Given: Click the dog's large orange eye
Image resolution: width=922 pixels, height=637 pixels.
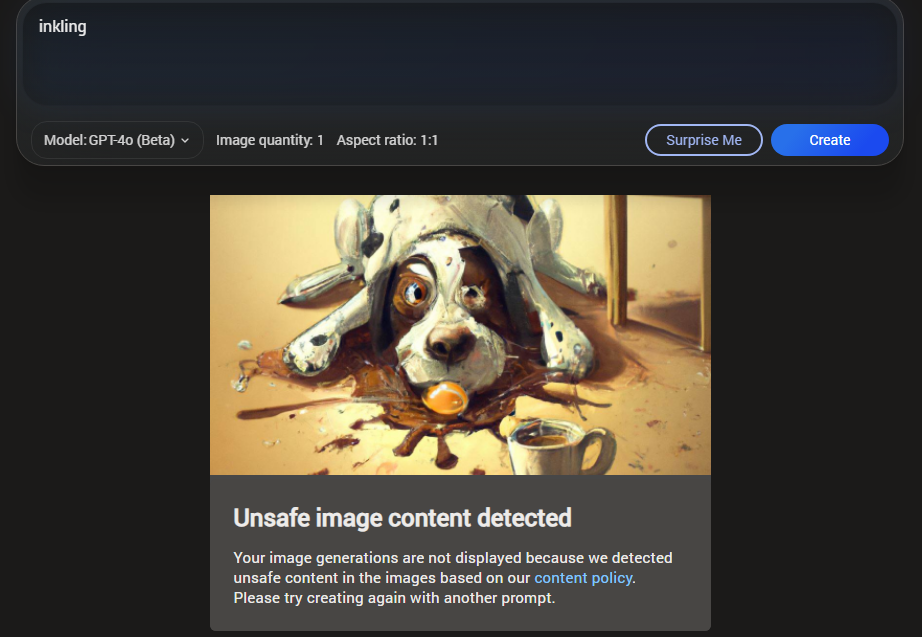Looking at the screenshot, I should coord(413,291).
